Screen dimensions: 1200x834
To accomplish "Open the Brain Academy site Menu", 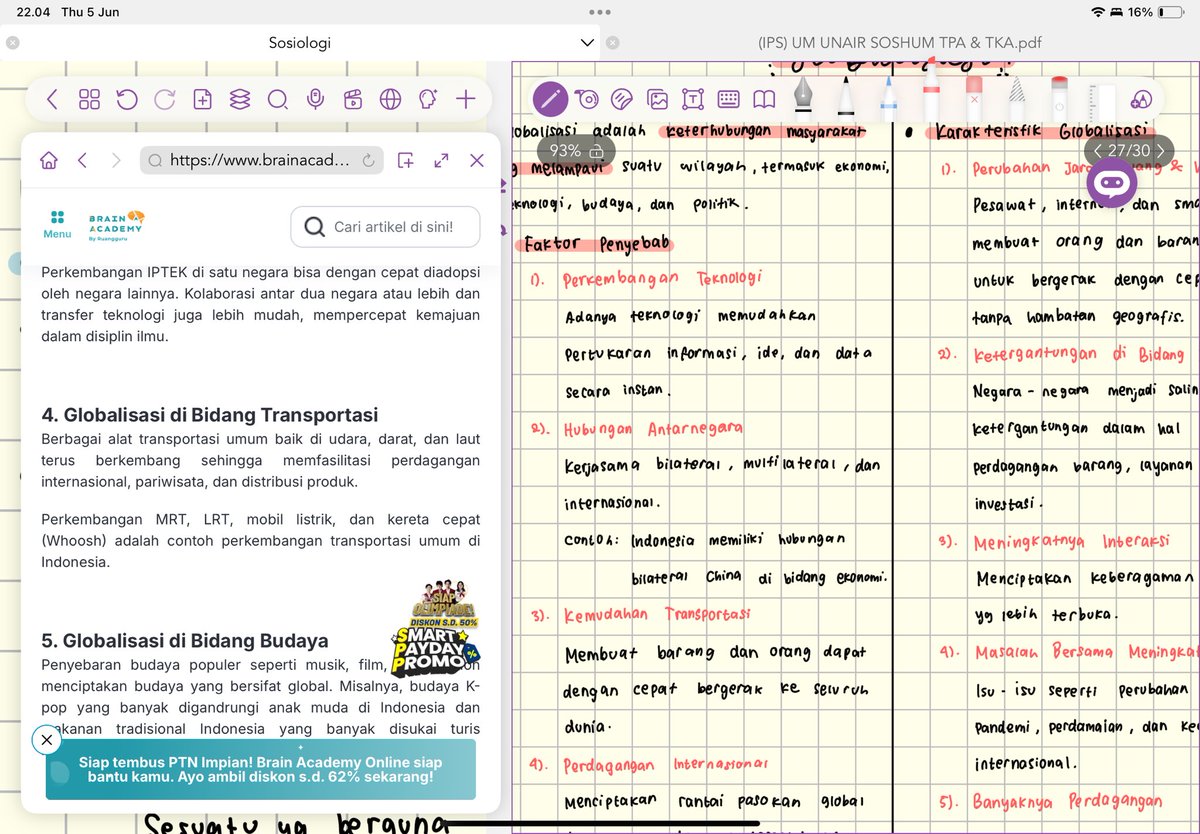I will [57, 225].
